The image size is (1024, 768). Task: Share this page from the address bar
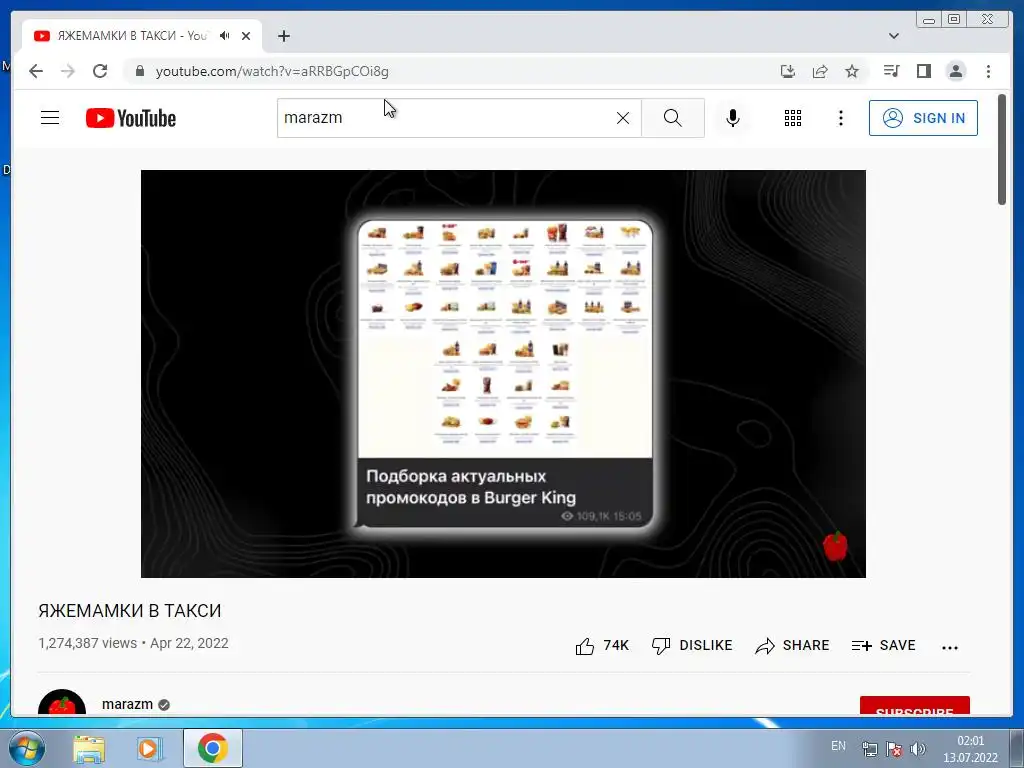click(x=820, y=71)
